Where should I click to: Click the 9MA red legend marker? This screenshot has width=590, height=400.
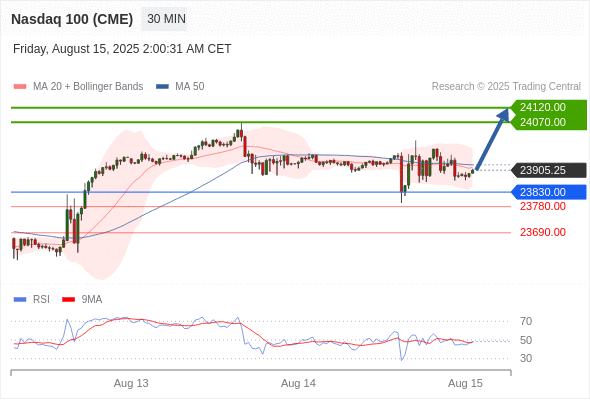(68, 300)
